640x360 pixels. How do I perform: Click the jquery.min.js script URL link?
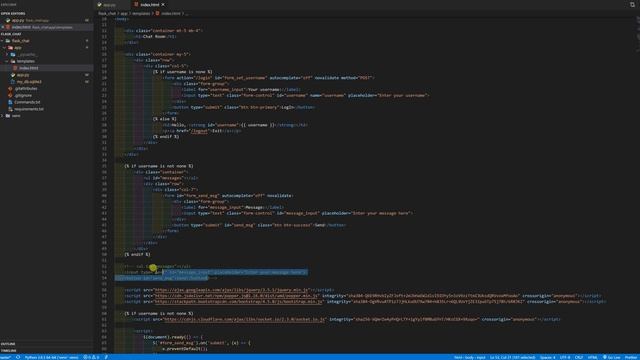(x=232, y=290)
